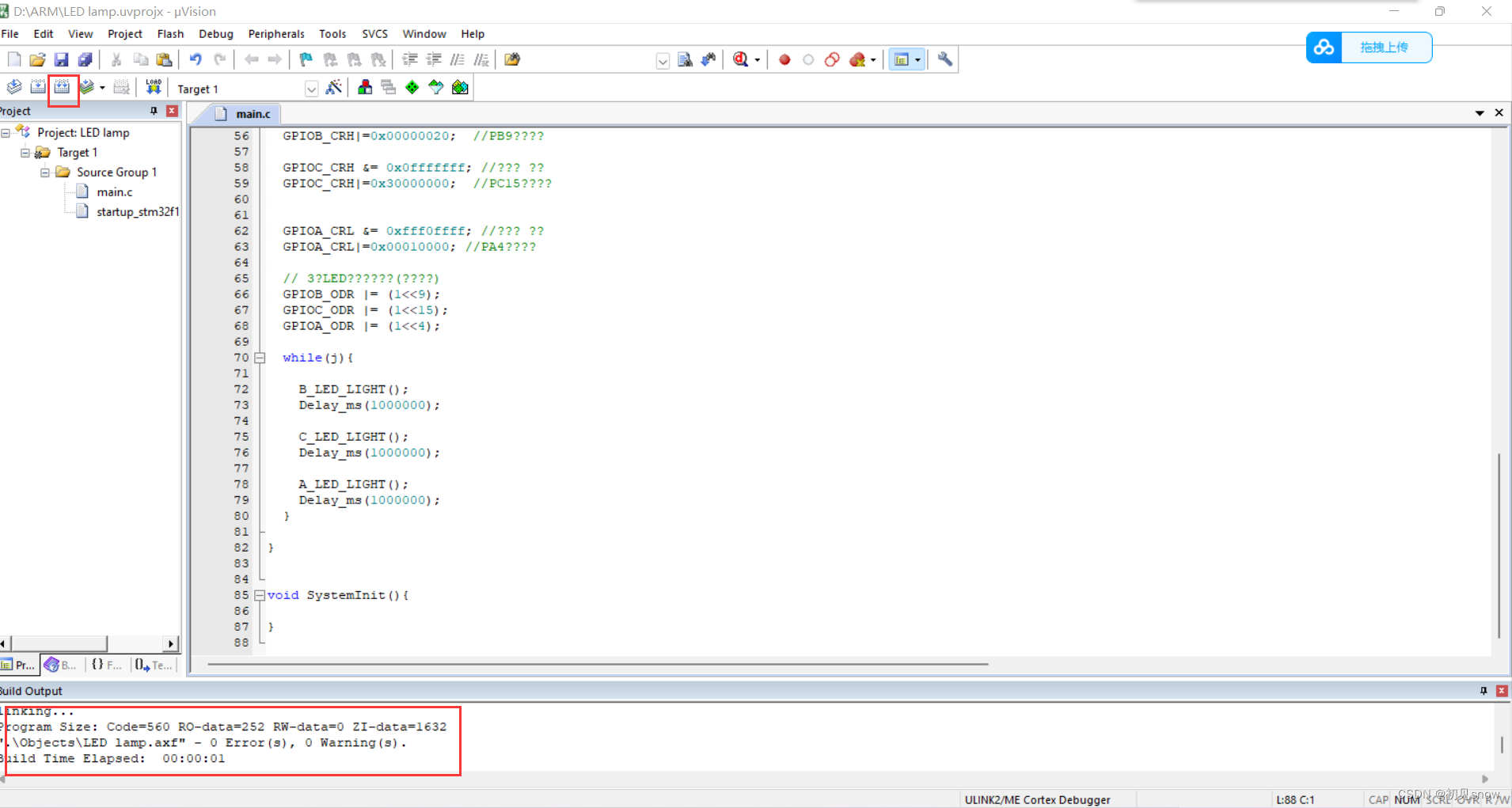Image resolution: width=1512 pixels, height=808 pixels.
Task: Toggle the window layout button
Action: 901,59
